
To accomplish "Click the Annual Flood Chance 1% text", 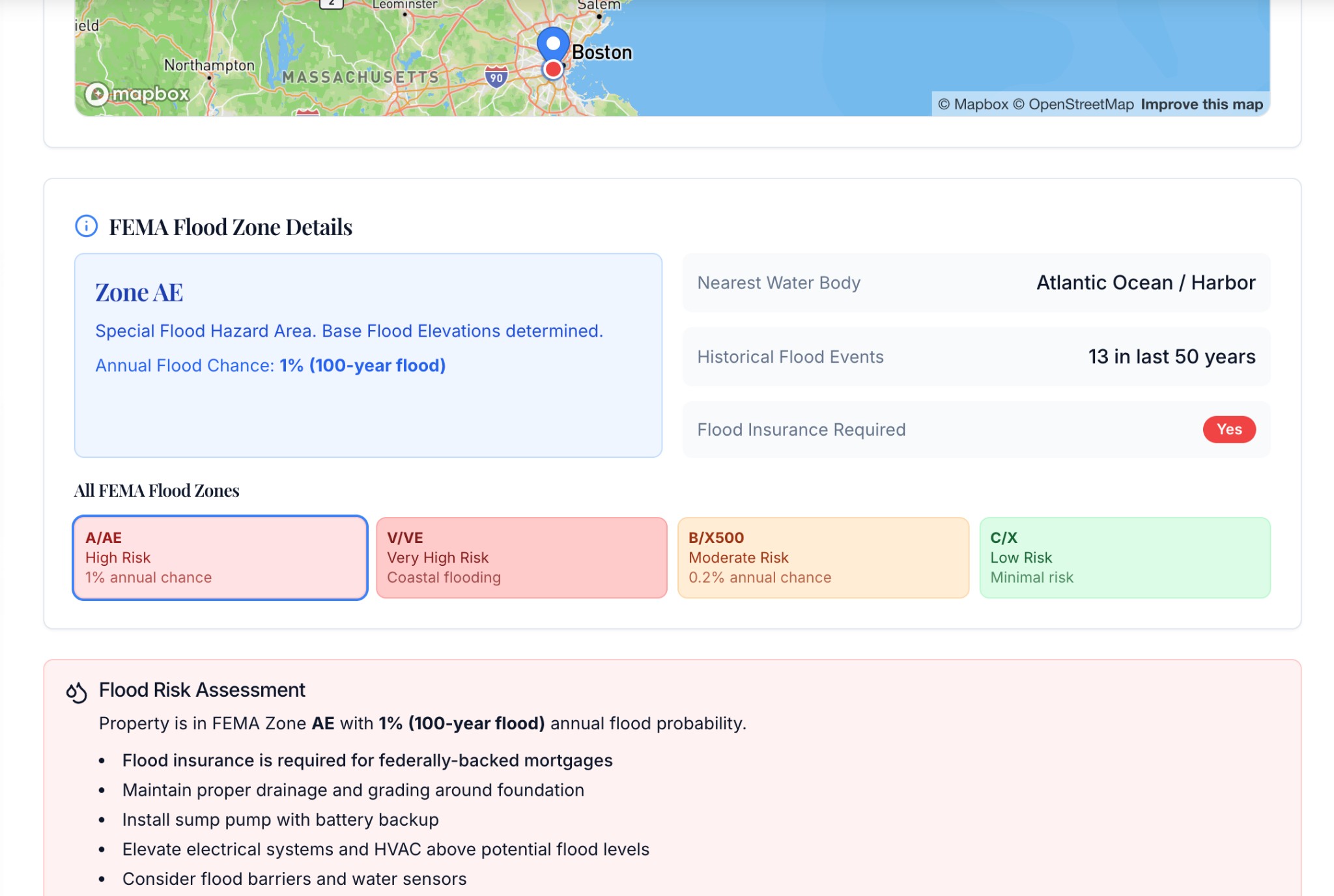I will (x=270, y=365).
